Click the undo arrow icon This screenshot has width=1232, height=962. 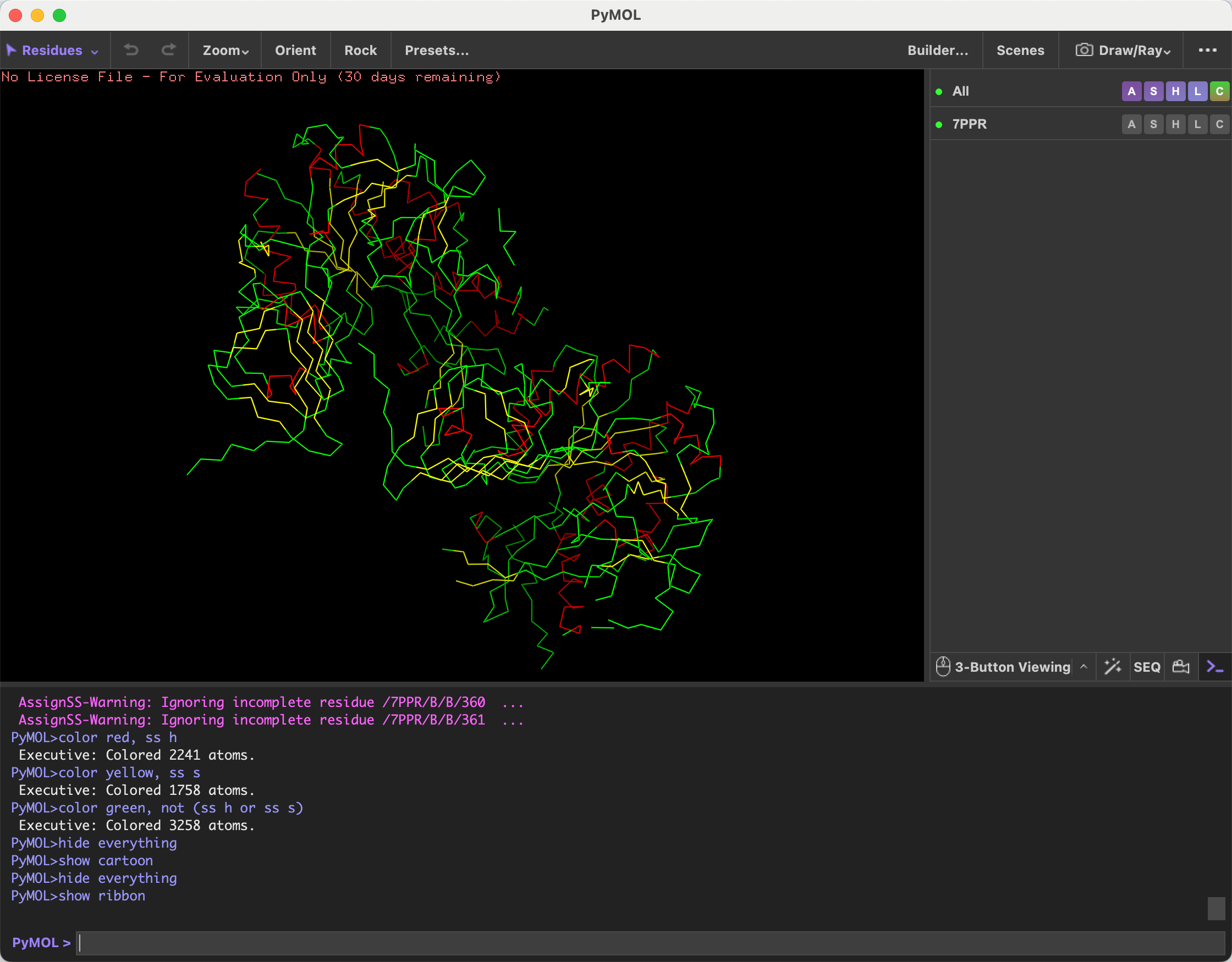tap(131, 50)
